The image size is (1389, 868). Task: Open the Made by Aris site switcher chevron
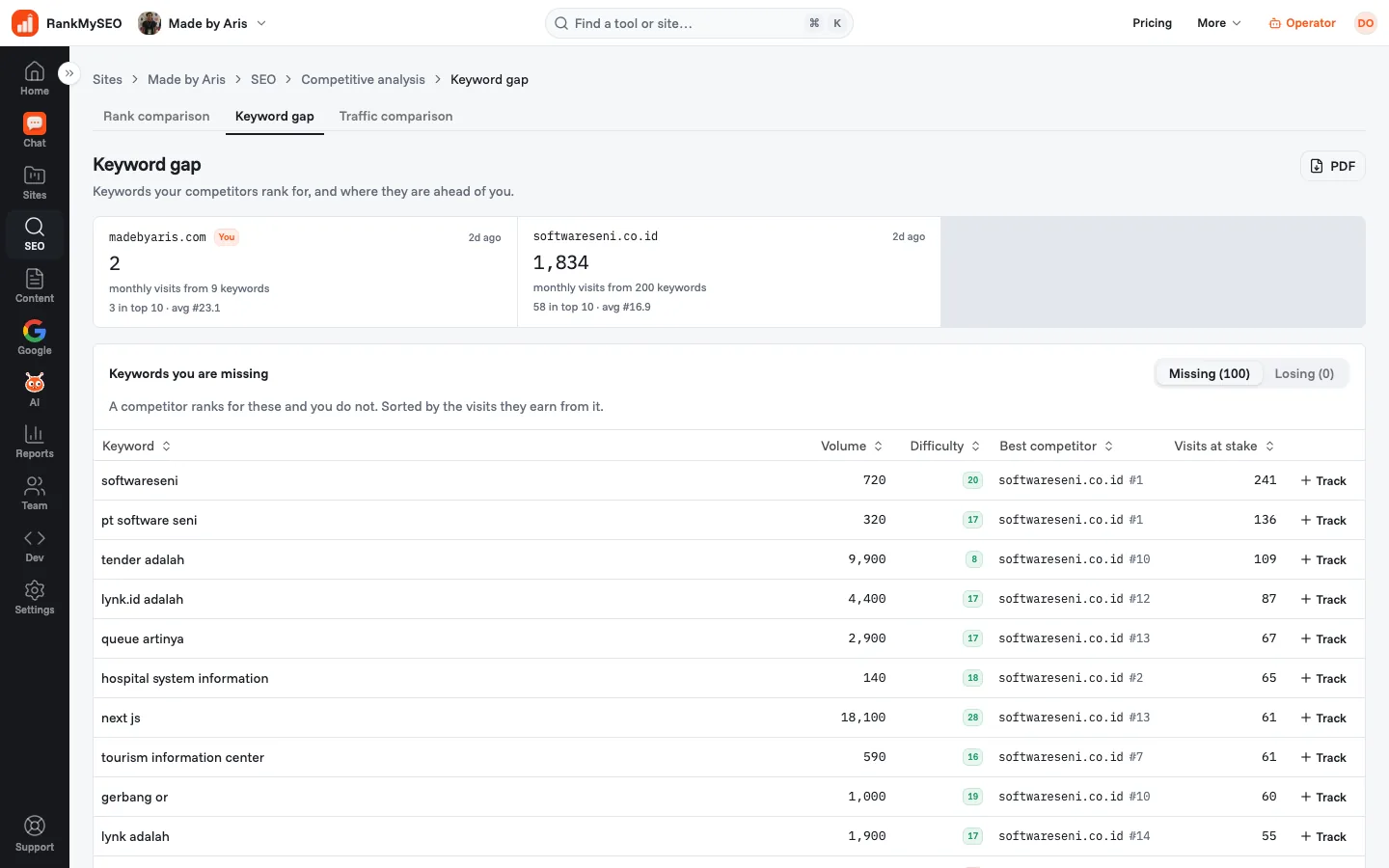pos(261,23)
